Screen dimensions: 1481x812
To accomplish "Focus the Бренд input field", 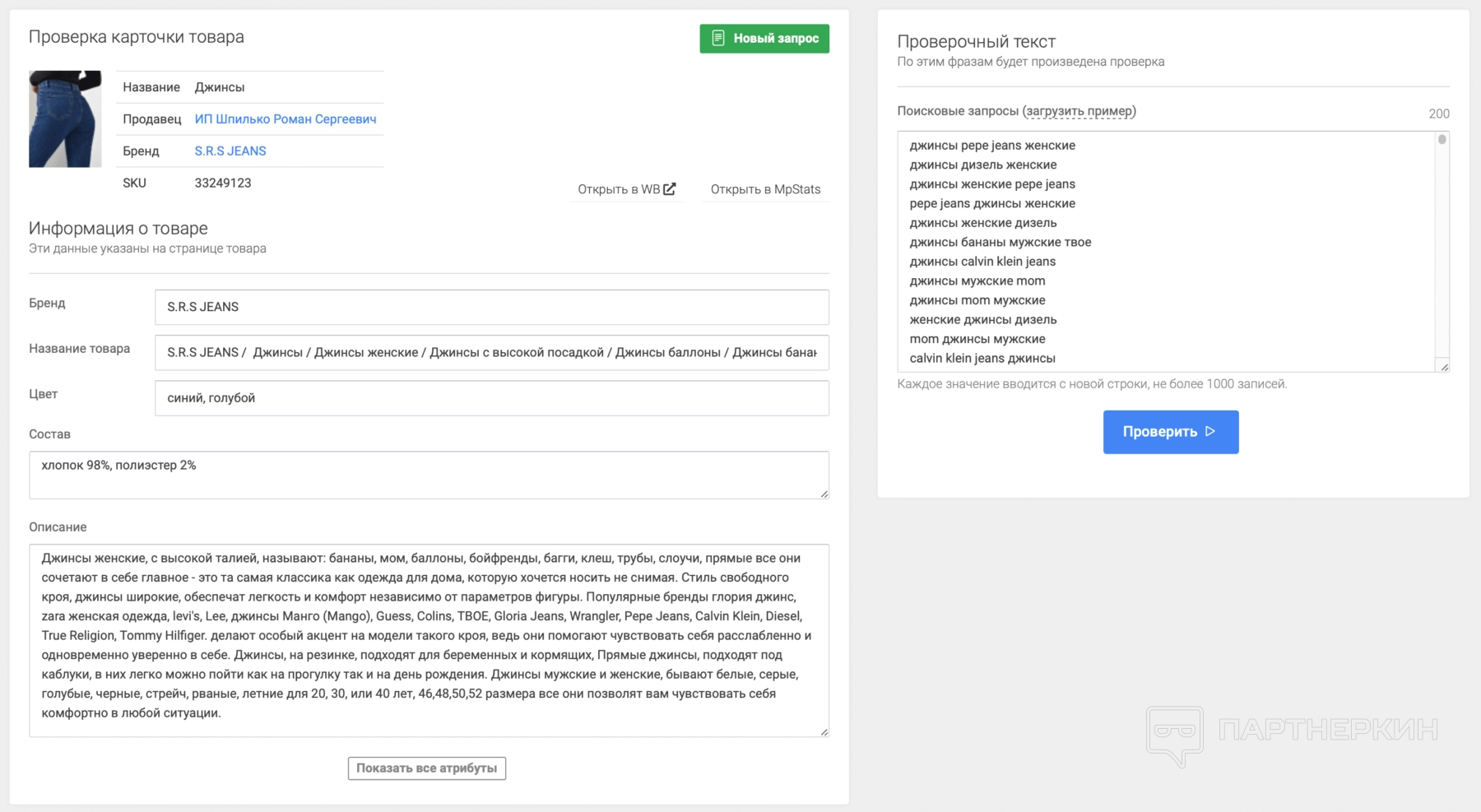I will point(491,307).
